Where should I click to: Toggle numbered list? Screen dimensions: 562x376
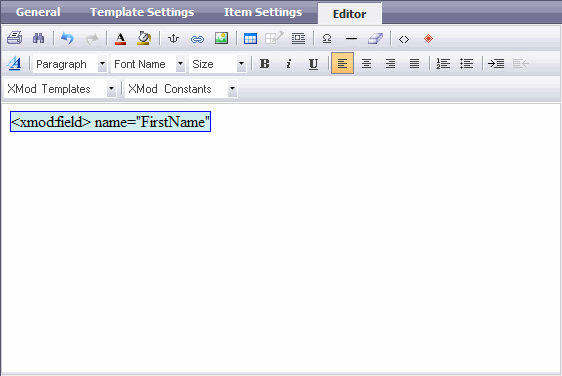[443, 64]
